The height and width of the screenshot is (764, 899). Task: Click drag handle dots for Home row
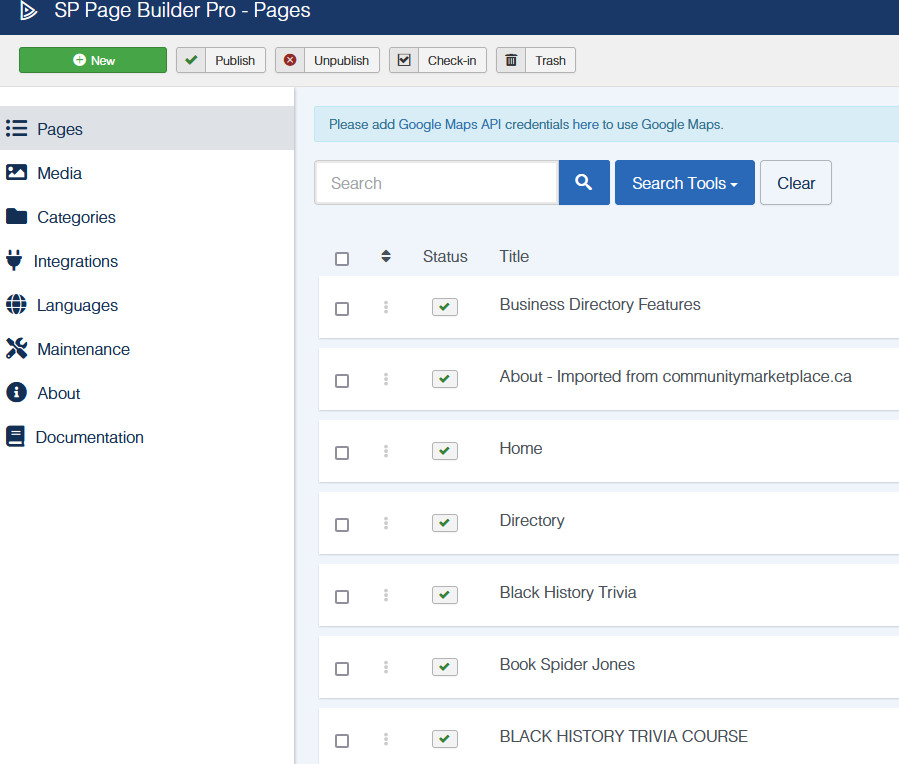(386, 451)
